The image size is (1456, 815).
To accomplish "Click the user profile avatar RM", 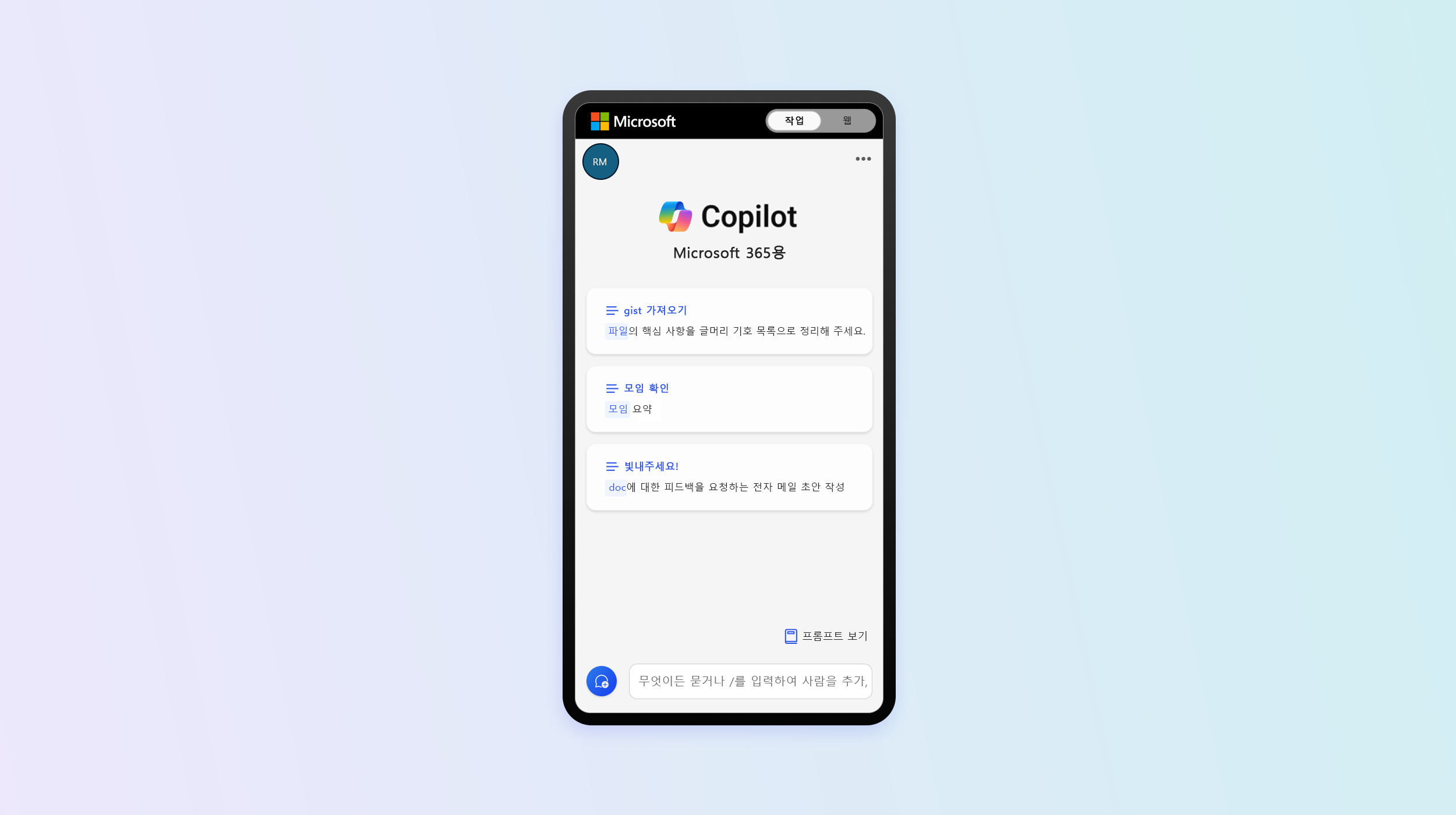I will [599, 161].
